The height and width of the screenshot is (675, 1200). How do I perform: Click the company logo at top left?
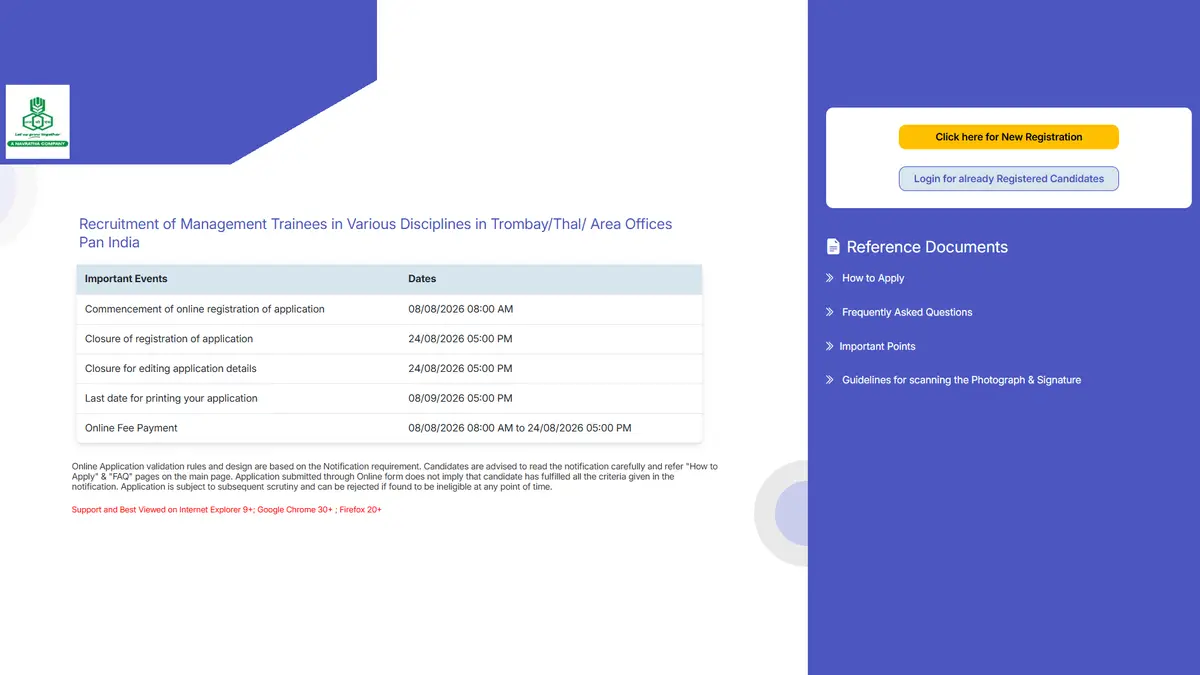(38, 122)
